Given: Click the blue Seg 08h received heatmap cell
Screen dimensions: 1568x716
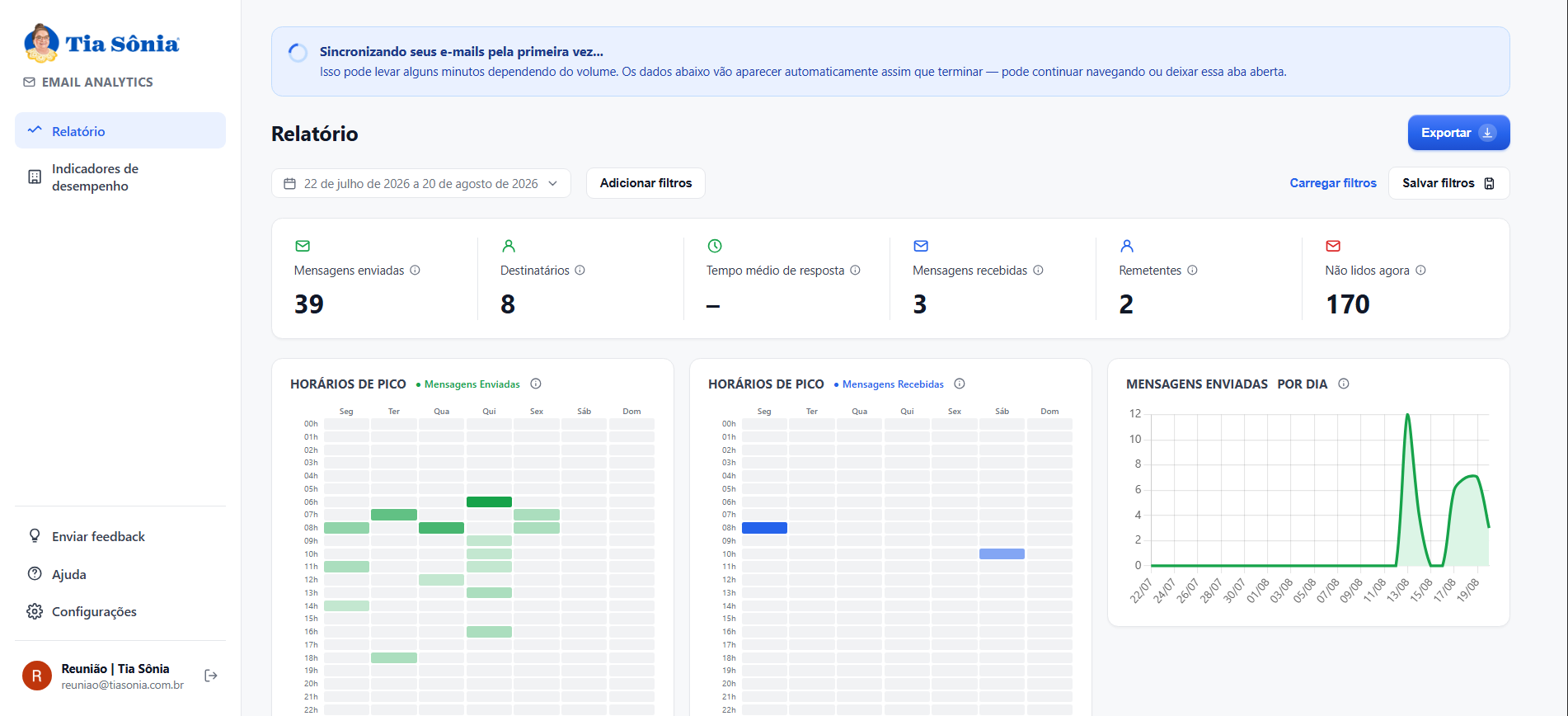Looking at the screenshot, I should click(x=764, y=528).
